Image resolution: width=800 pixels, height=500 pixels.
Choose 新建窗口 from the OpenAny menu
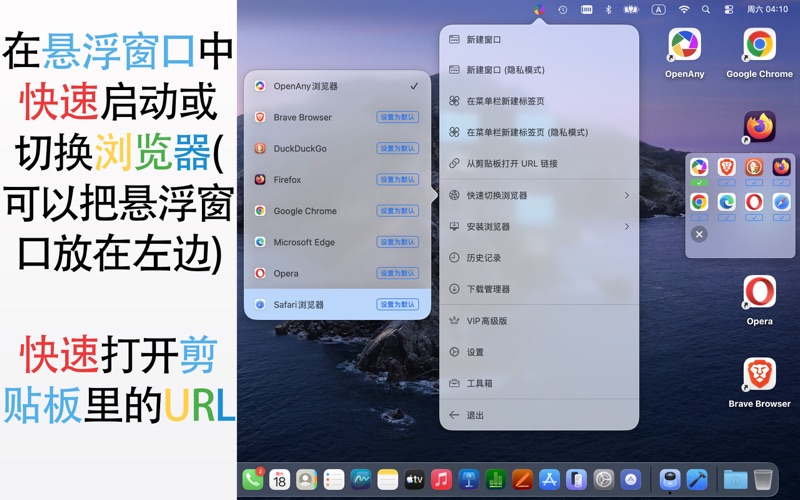point(539,39)
